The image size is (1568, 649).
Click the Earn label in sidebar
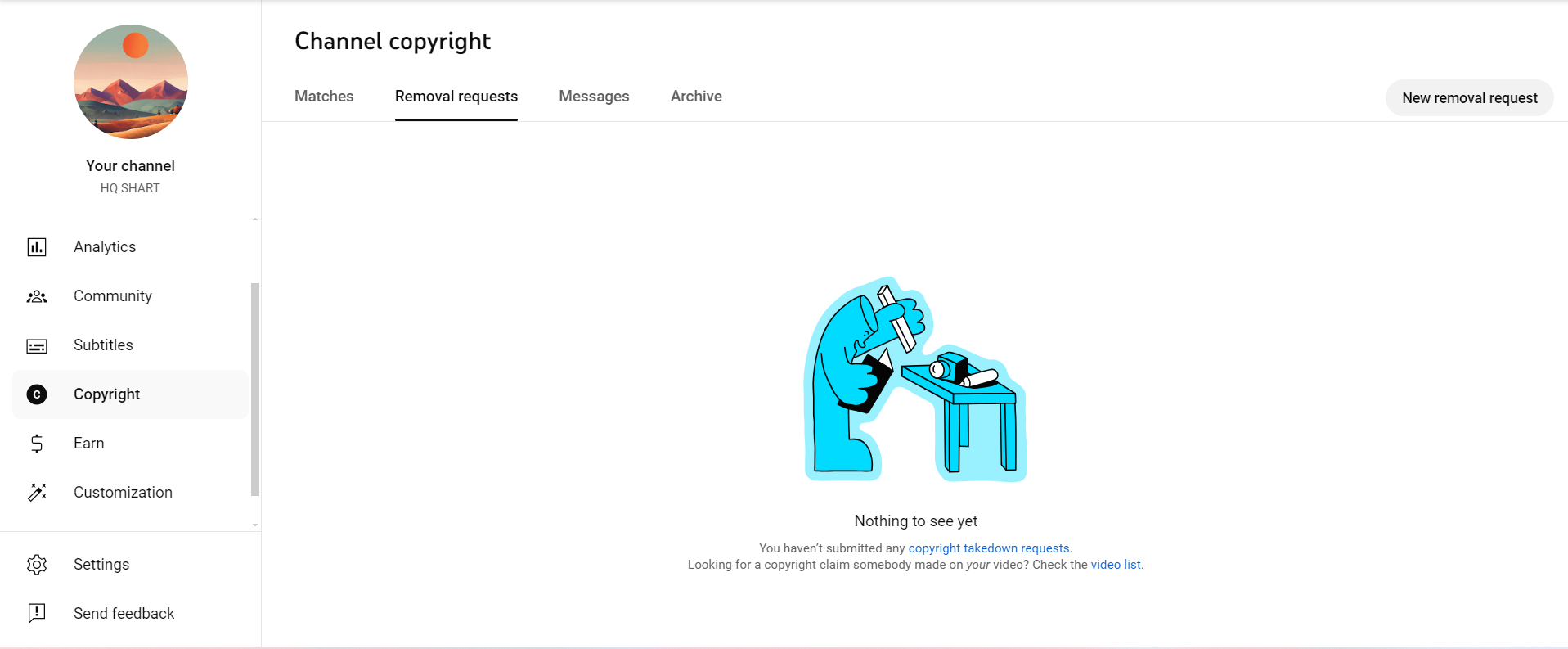point(89,444)
